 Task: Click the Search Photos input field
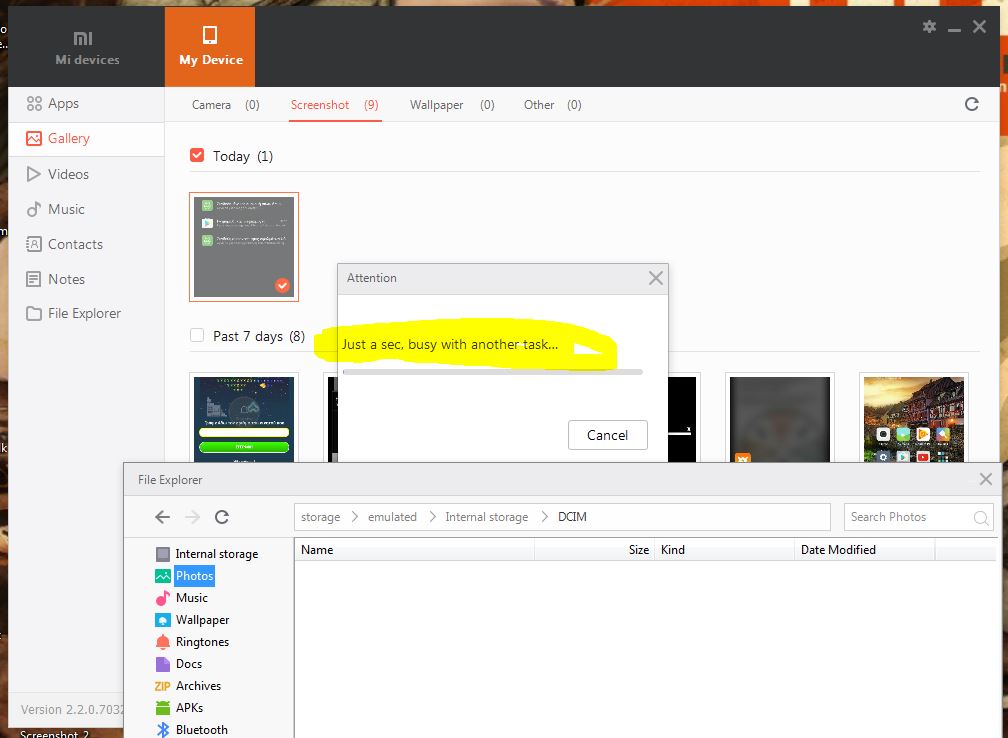[905, 517]
